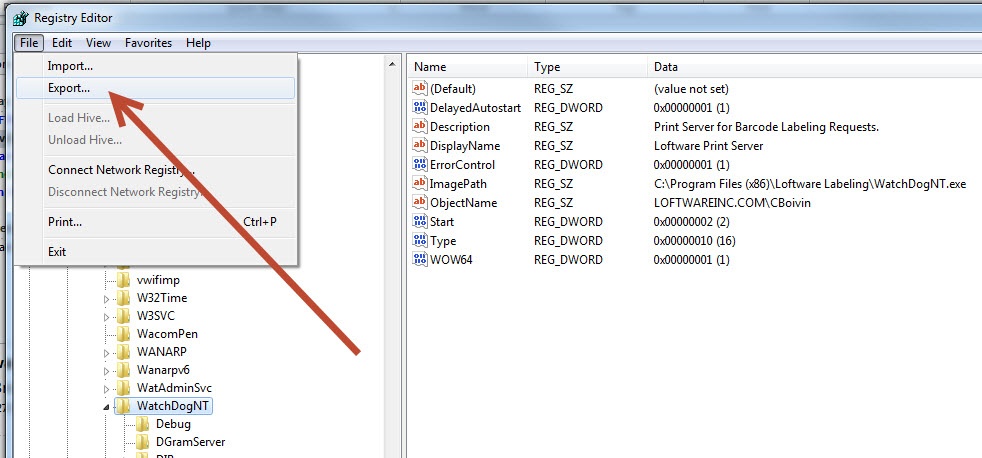Expand the W32Time tree node
This screenshot has width=982, height=458.
(108, 298)
